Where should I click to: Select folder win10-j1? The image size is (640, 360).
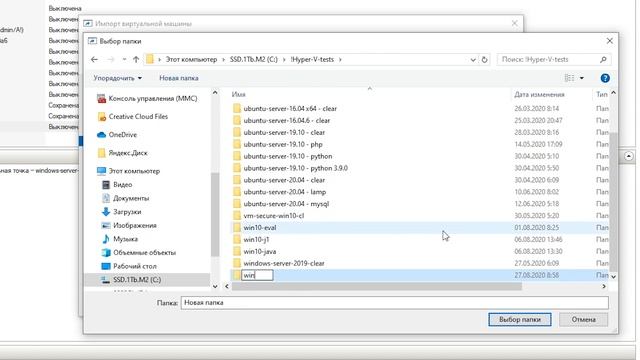point(256,240)
